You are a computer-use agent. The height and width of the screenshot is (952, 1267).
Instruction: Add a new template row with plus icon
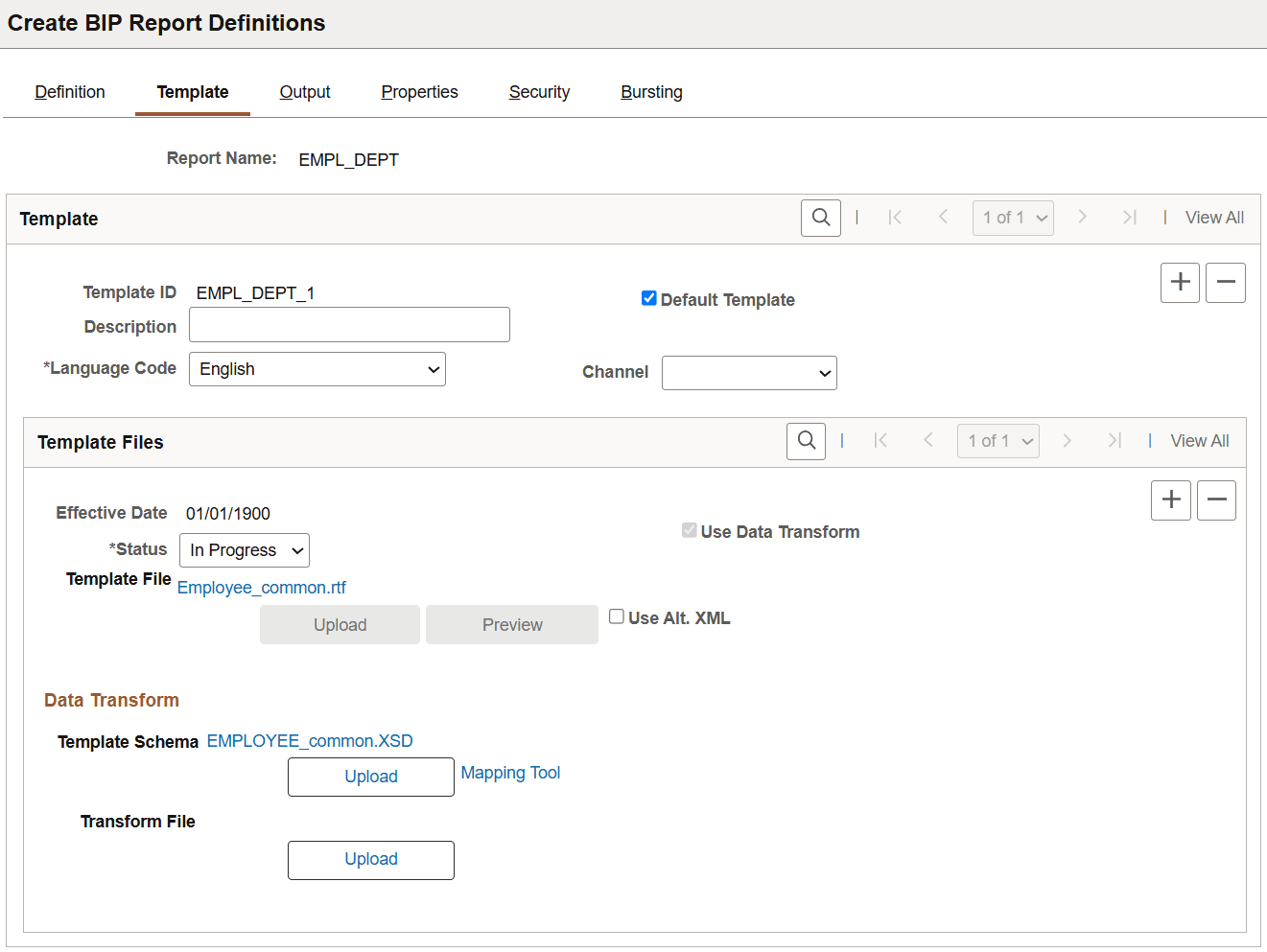1180,282
